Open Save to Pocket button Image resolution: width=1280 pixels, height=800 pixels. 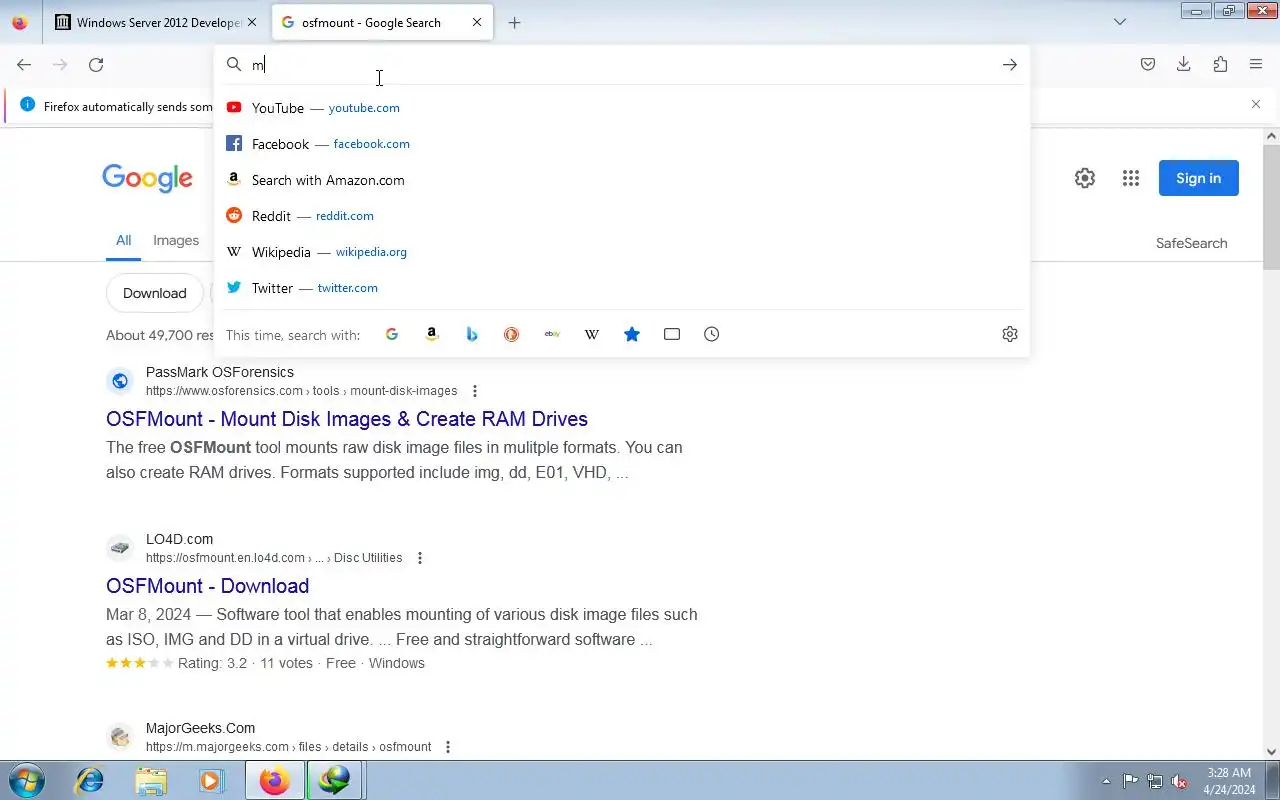click(1148, 65)
